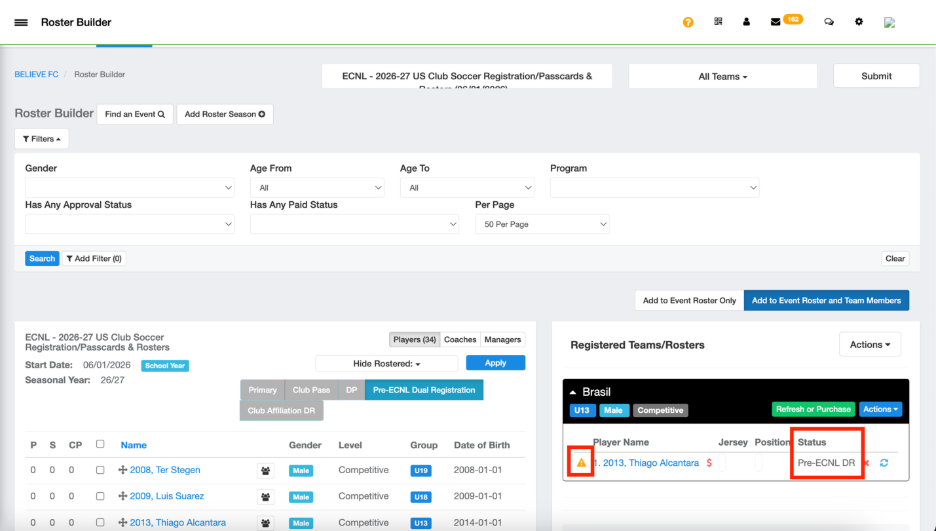Click the orange help question mark icon
This screenshot has height=531, width=936.
coord(688,22)
